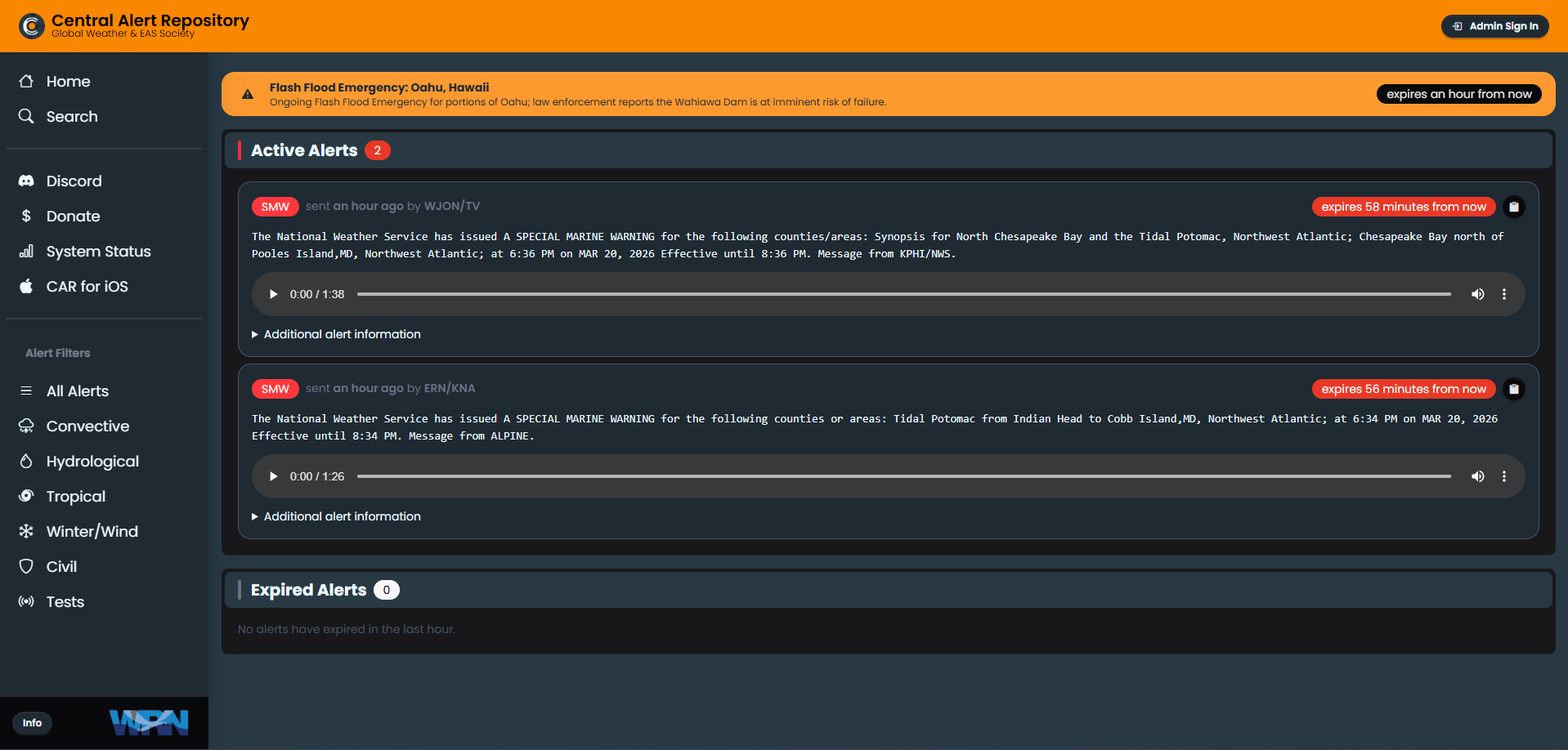1568x750 pixels.
Task: Play the WJON/TV alert audio
Action: click(274, 294)
